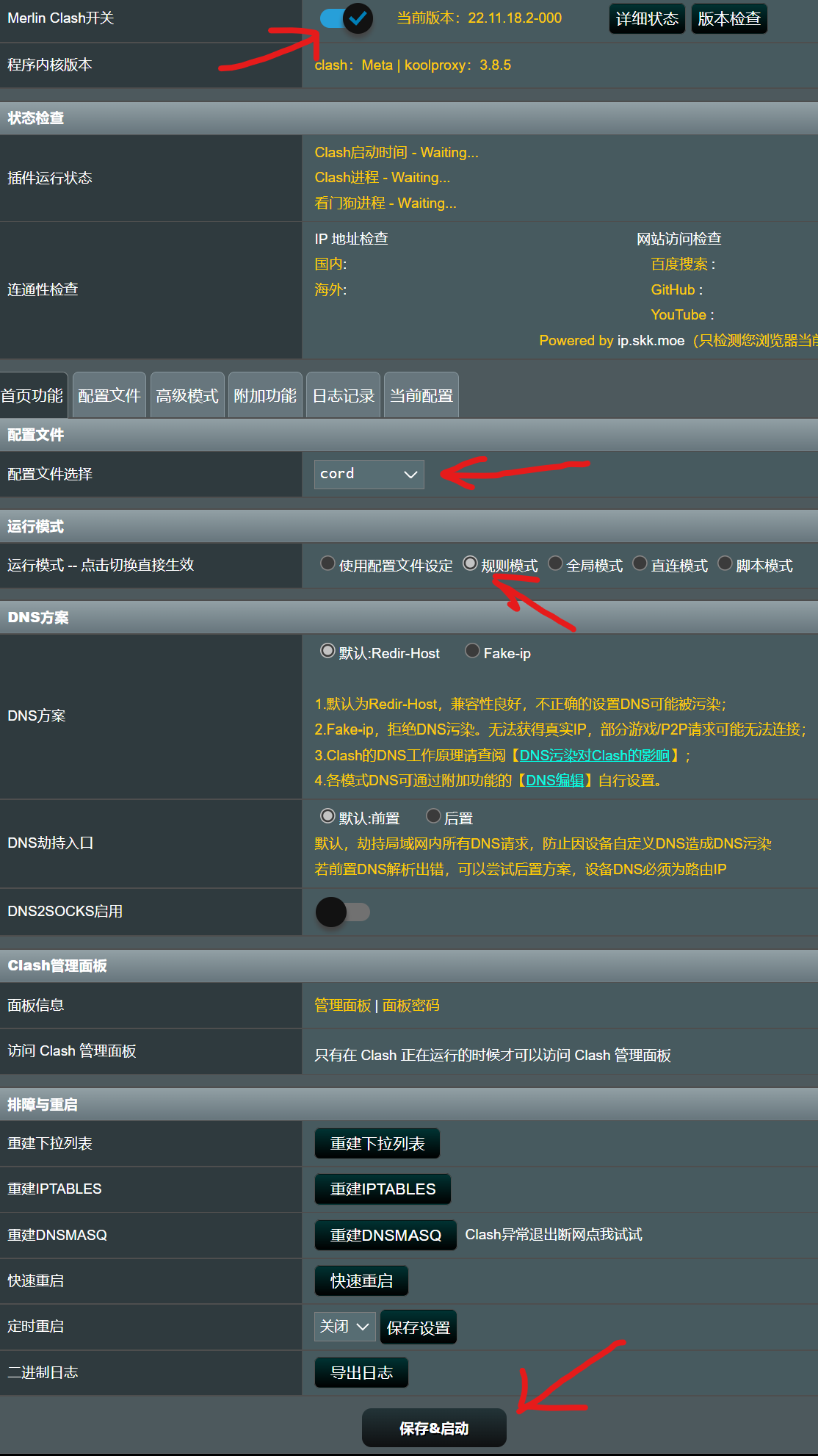Click the 版本检查 version check button
Viewport: 818px width, 1456px height.
click(x=728, y=19)
